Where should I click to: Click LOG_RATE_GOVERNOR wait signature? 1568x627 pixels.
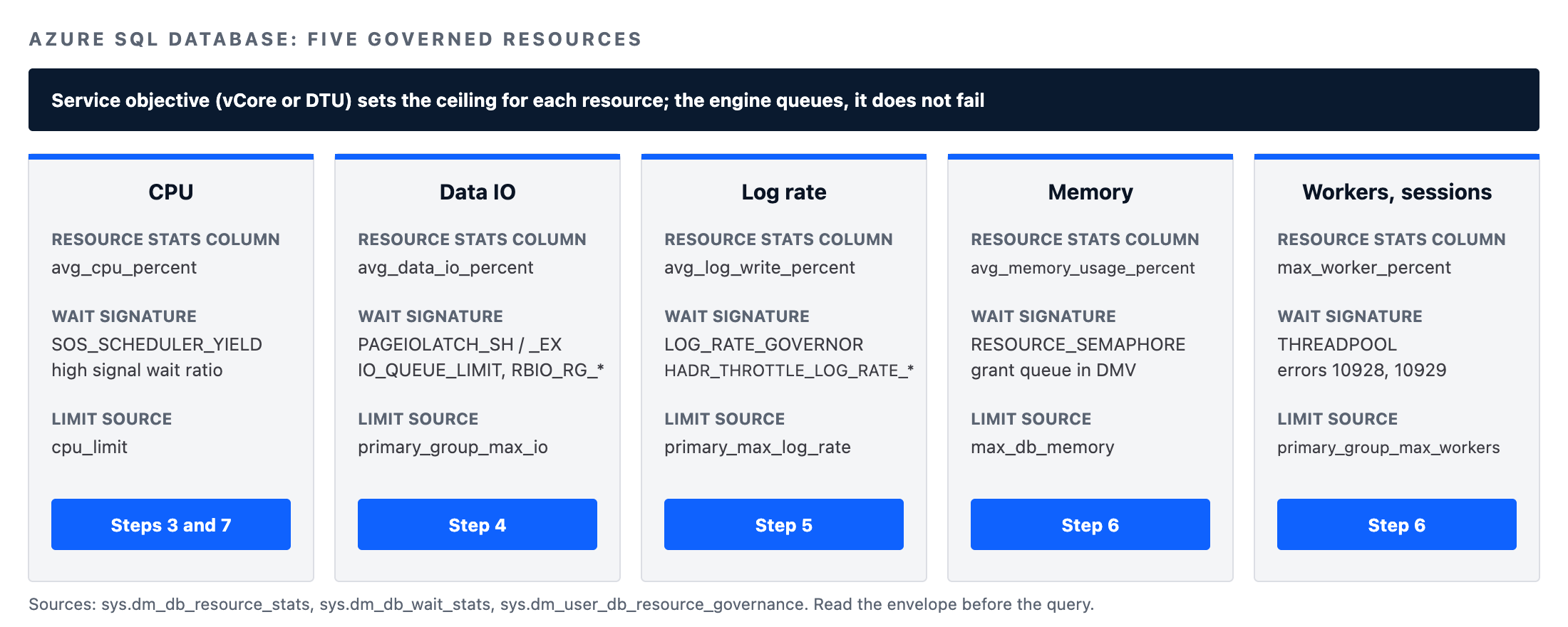(x=764, y=345)
